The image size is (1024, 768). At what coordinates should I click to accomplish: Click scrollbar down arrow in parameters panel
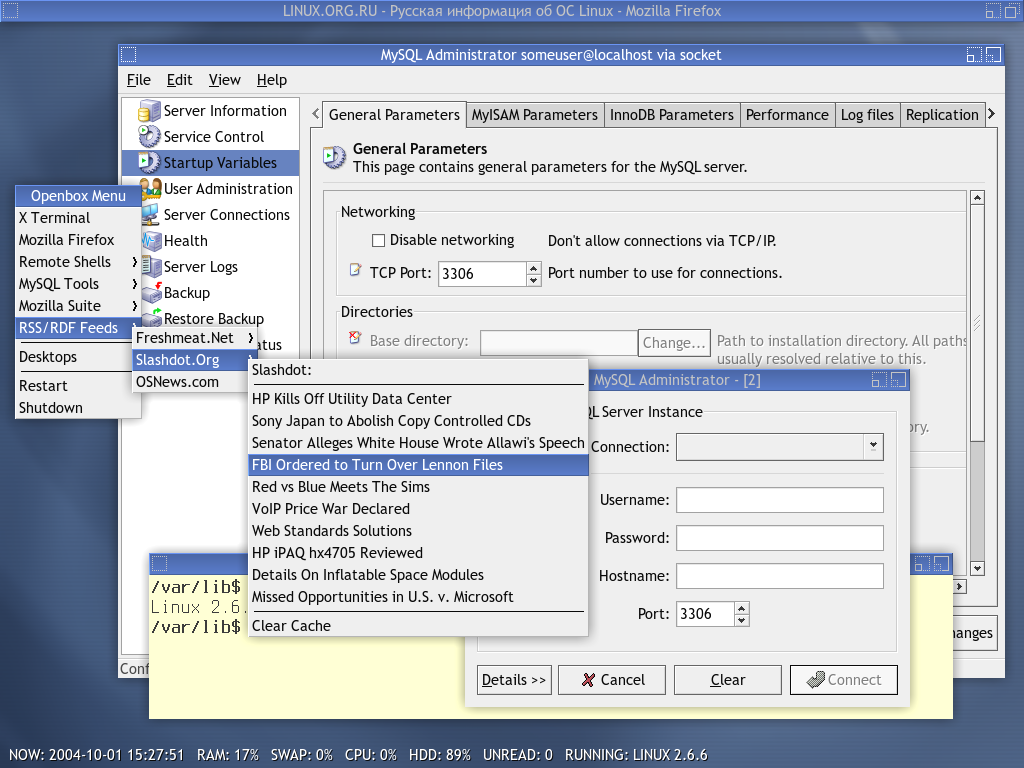tap(977, 568)
